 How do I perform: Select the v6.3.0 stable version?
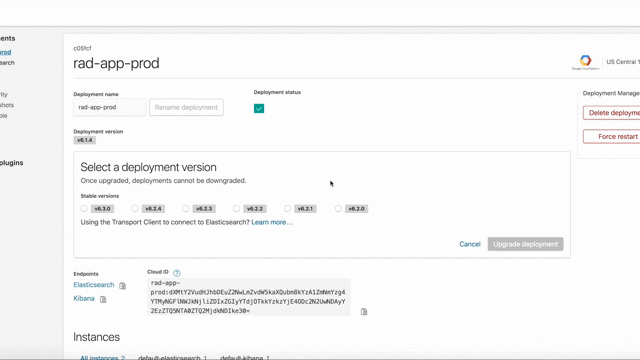coord(84,209)
